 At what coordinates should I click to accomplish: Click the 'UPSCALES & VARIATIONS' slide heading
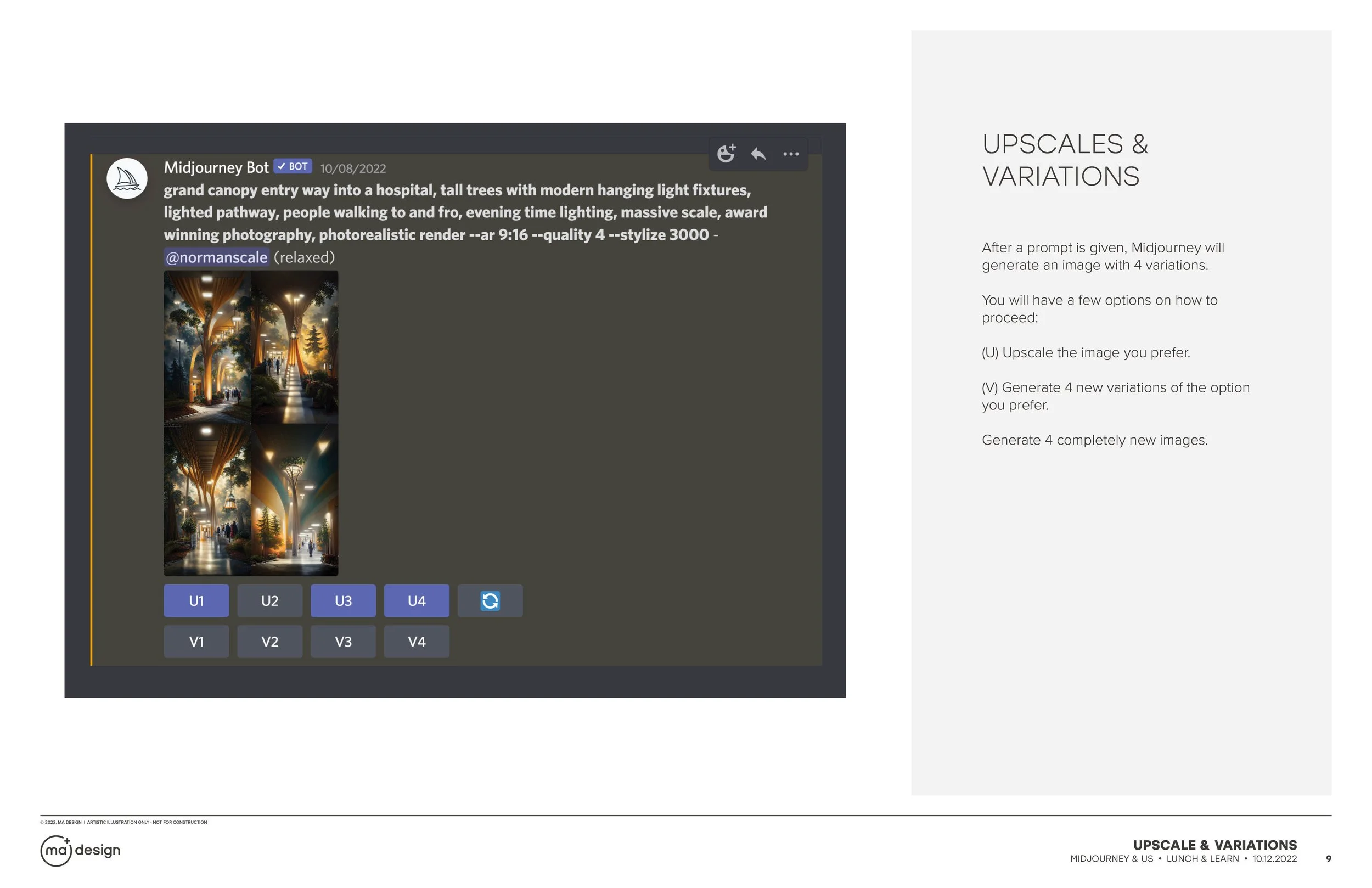pos(1065,160)
